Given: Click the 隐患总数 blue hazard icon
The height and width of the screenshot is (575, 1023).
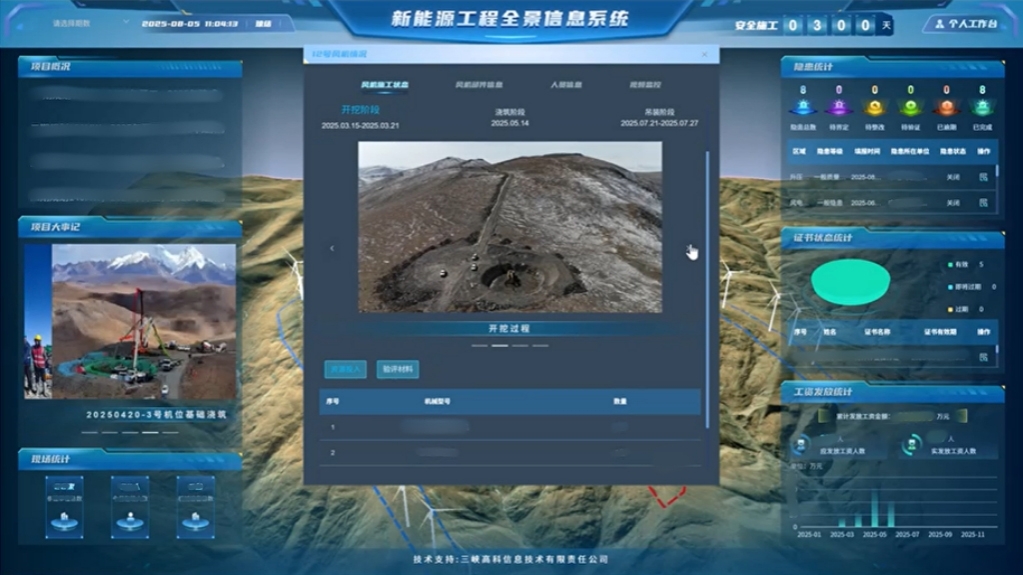Looking at the screenshot, I should [802, 108].
